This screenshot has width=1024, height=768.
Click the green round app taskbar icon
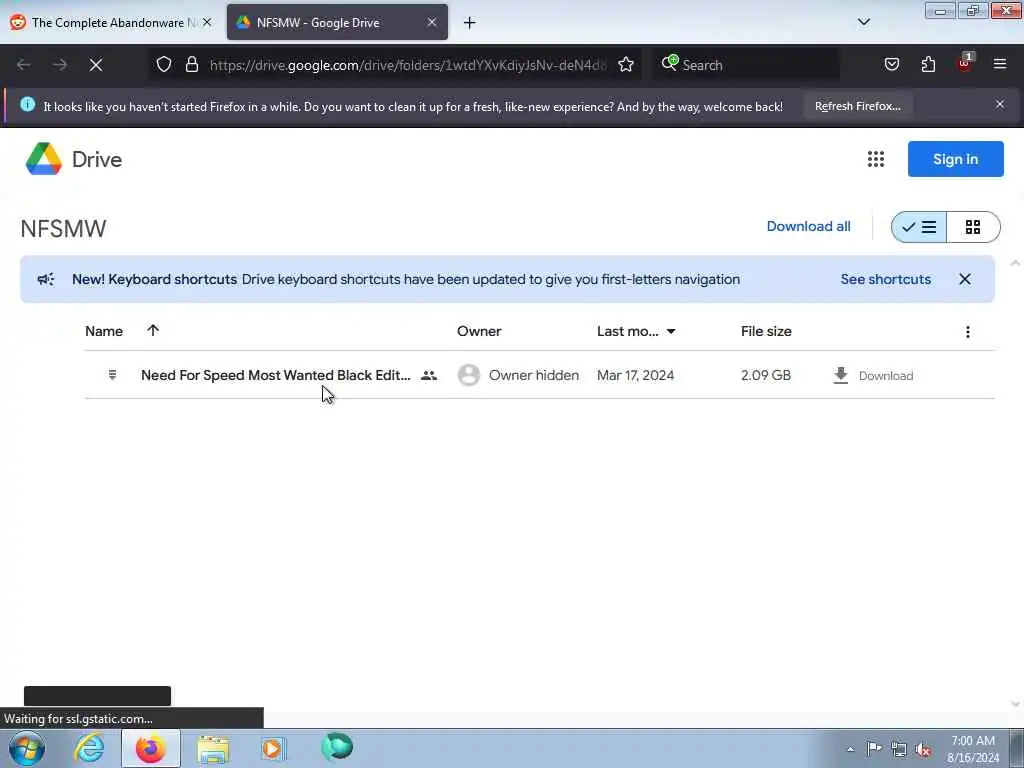click(337, 747)
